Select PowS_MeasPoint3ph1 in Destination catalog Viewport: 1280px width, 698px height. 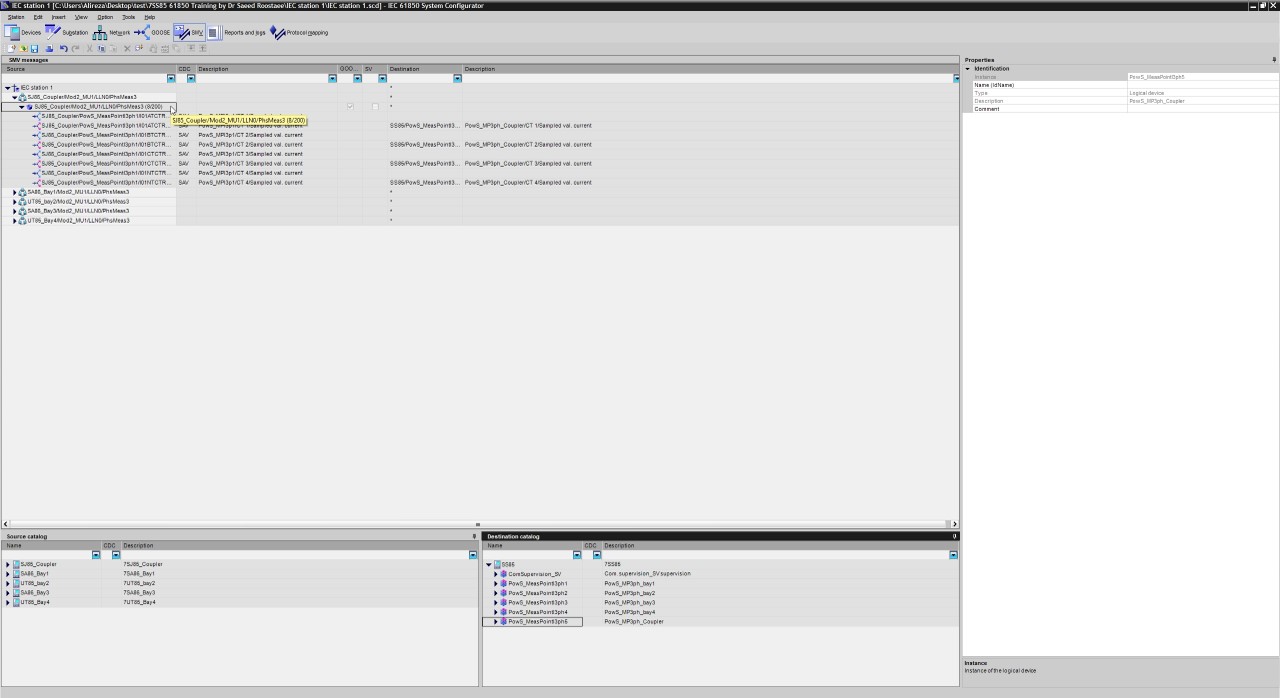coord(537,583)
